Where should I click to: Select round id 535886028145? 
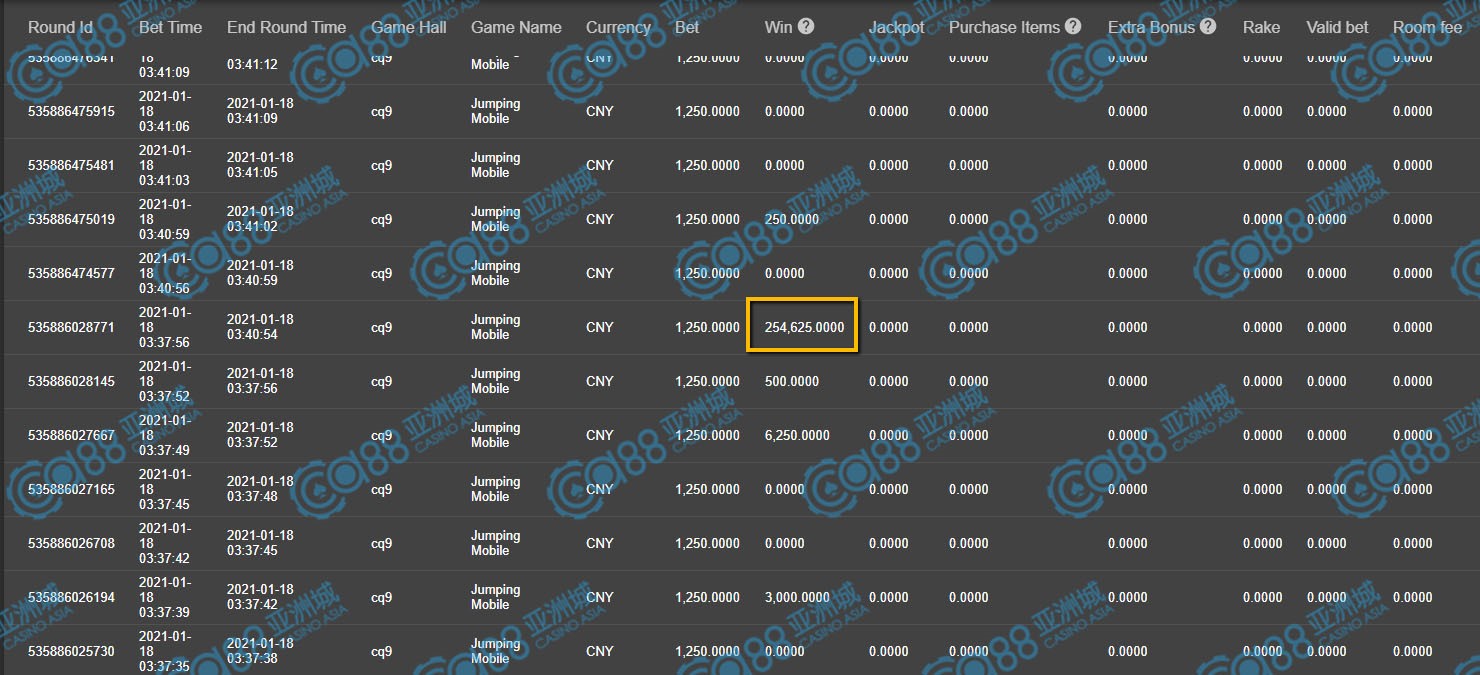tap(71, 381)
